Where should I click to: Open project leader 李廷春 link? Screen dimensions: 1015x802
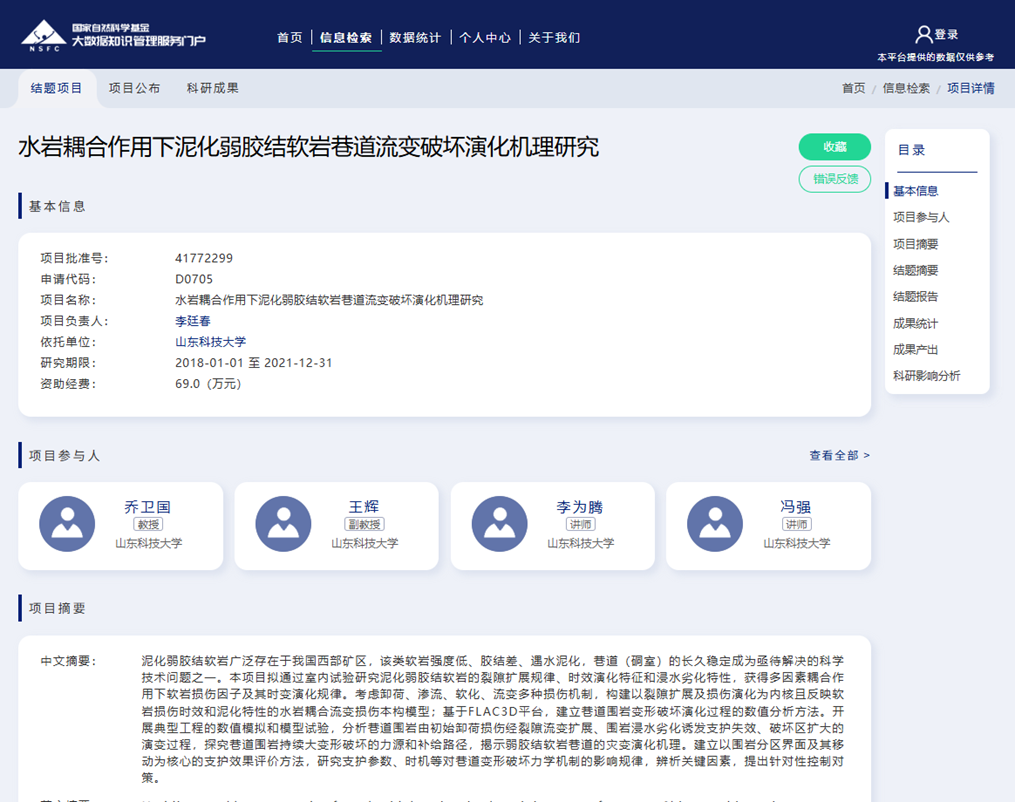193,321
